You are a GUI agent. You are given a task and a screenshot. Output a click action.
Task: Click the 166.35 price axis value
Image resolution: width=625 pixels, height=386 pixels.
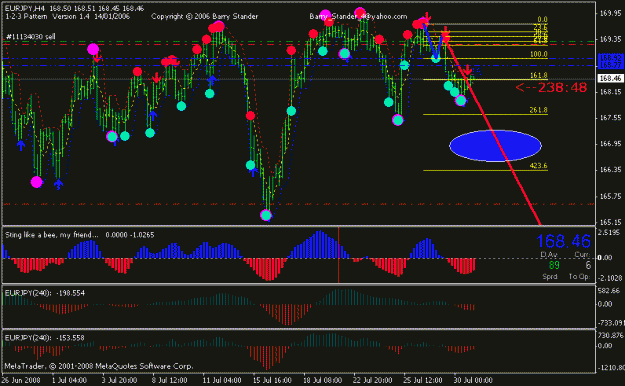tap(610, 170)
